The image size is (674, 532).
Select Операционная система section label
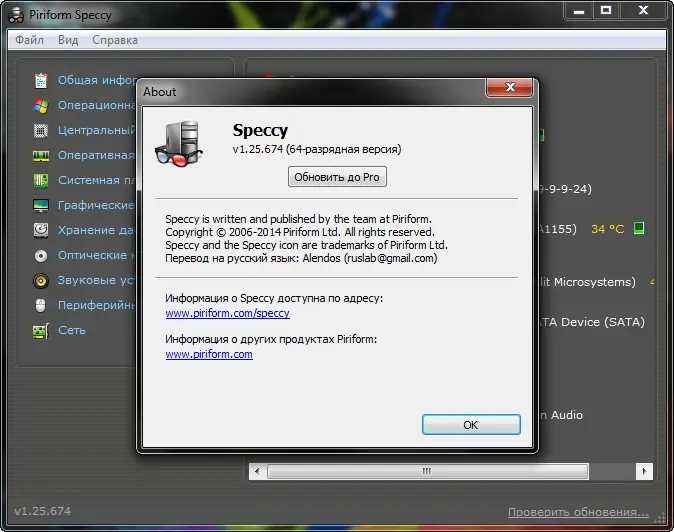click(97, 105)
